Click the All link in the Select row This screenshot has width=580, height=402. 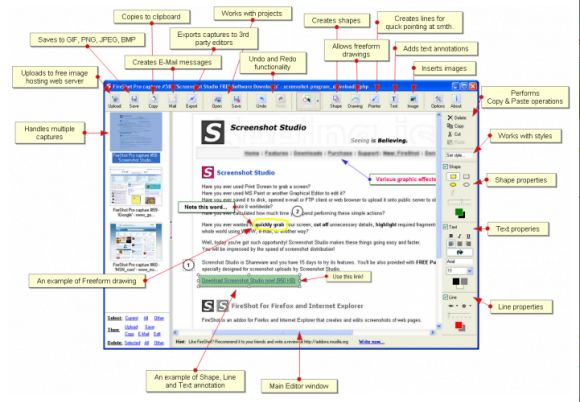tap(146, 318)
